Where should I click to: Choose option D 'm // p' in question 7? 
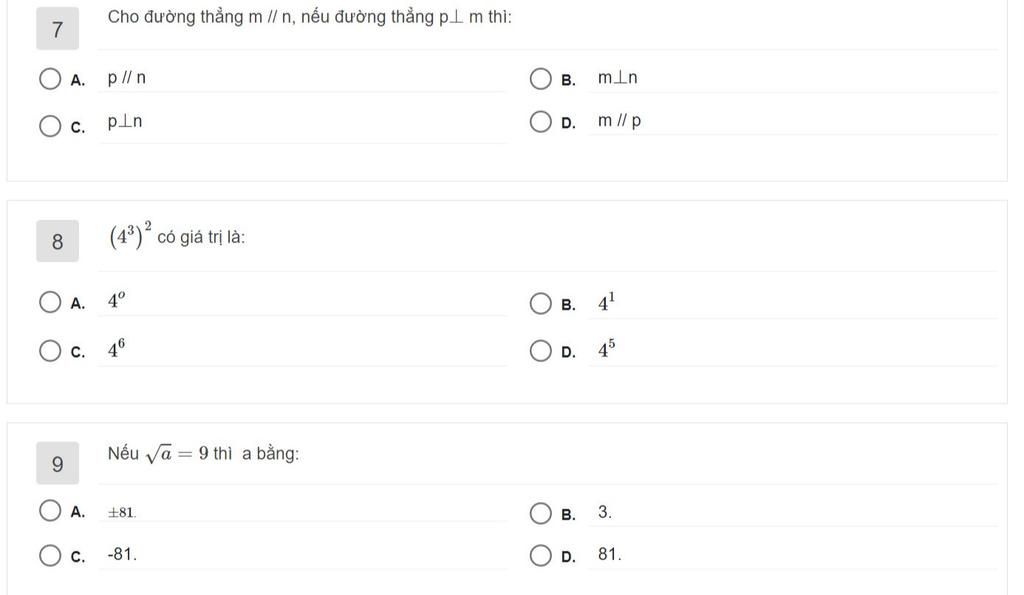(x=540, y=121)
